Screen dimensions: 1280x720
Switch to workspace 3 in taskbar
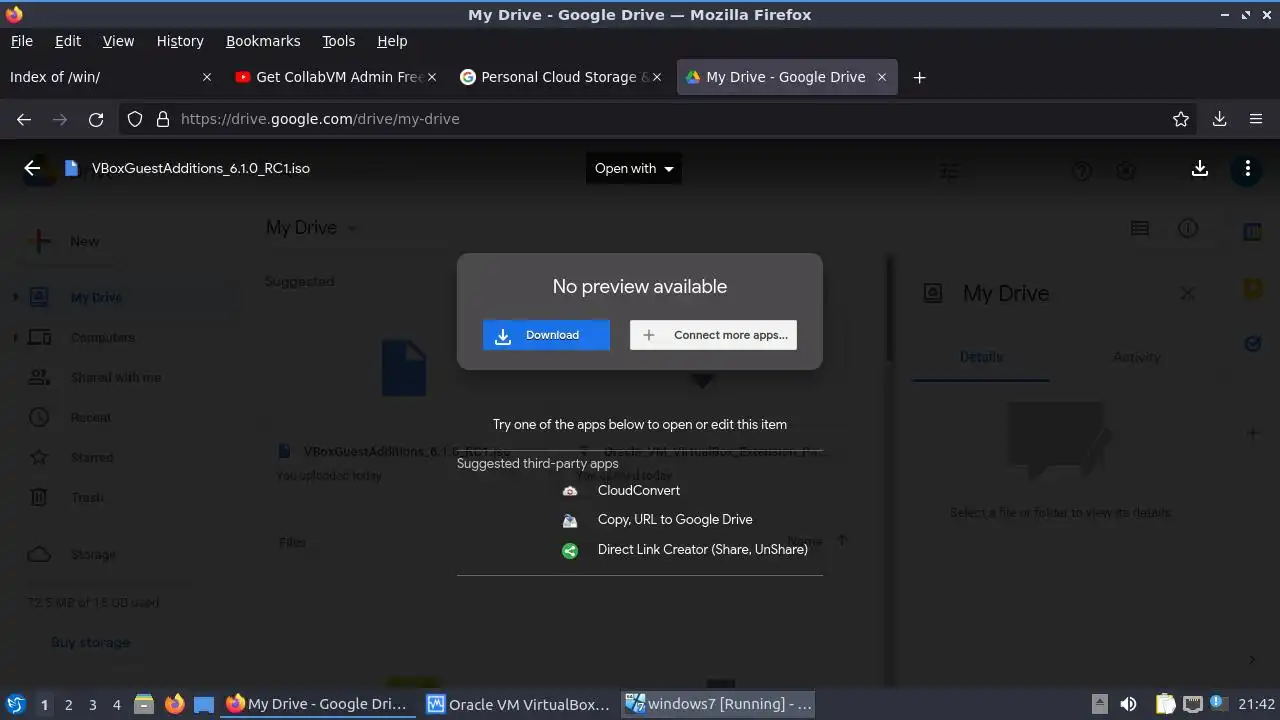(92, 704)
